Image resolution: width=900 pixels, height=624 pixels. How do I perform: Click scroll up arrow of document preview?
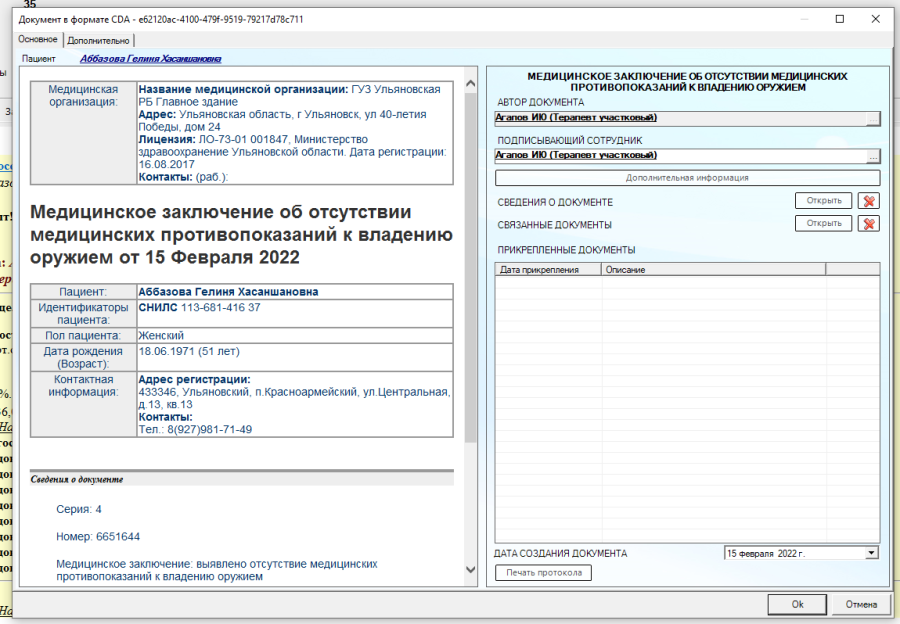click(x=471, y=84)
